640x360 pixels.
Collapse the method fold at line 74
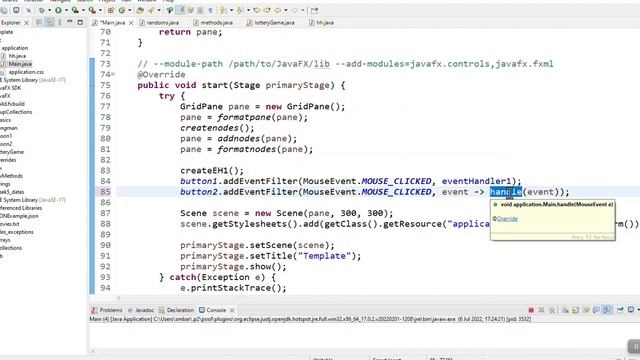tap(113, 74)
